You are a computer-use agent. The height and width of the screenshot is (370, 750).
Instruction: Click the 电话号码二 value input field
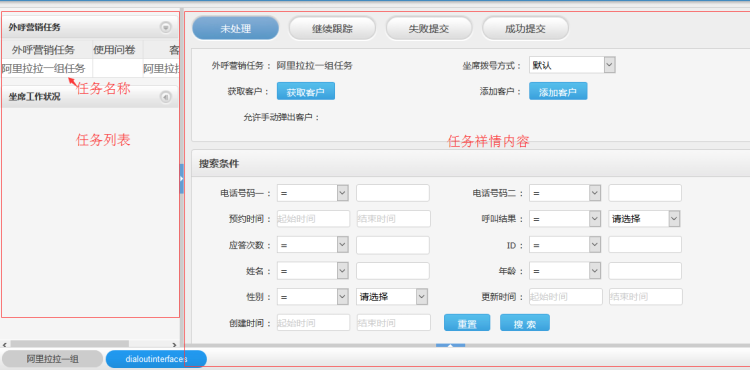[x=645, y=193]
